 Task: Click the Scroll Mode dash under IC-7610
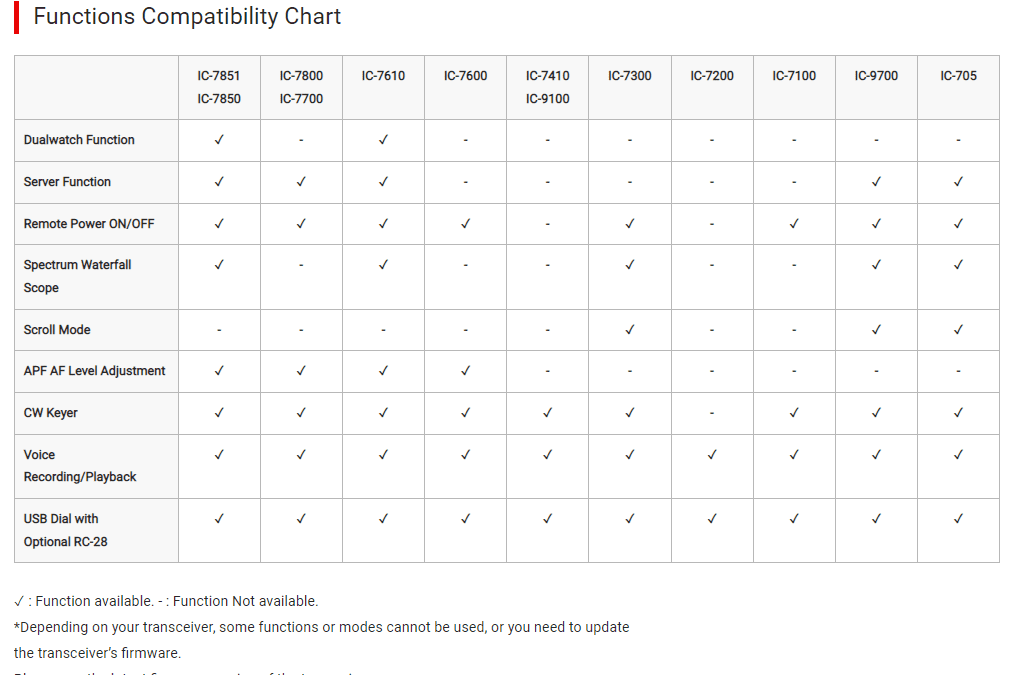click(x=383, y=330)
